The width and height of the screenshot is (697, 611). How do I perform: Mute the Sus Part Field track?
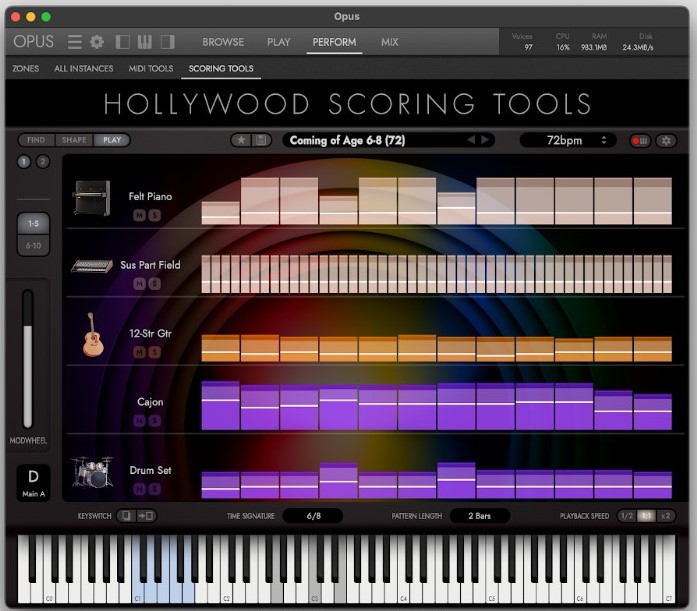(x=140, y=284)
